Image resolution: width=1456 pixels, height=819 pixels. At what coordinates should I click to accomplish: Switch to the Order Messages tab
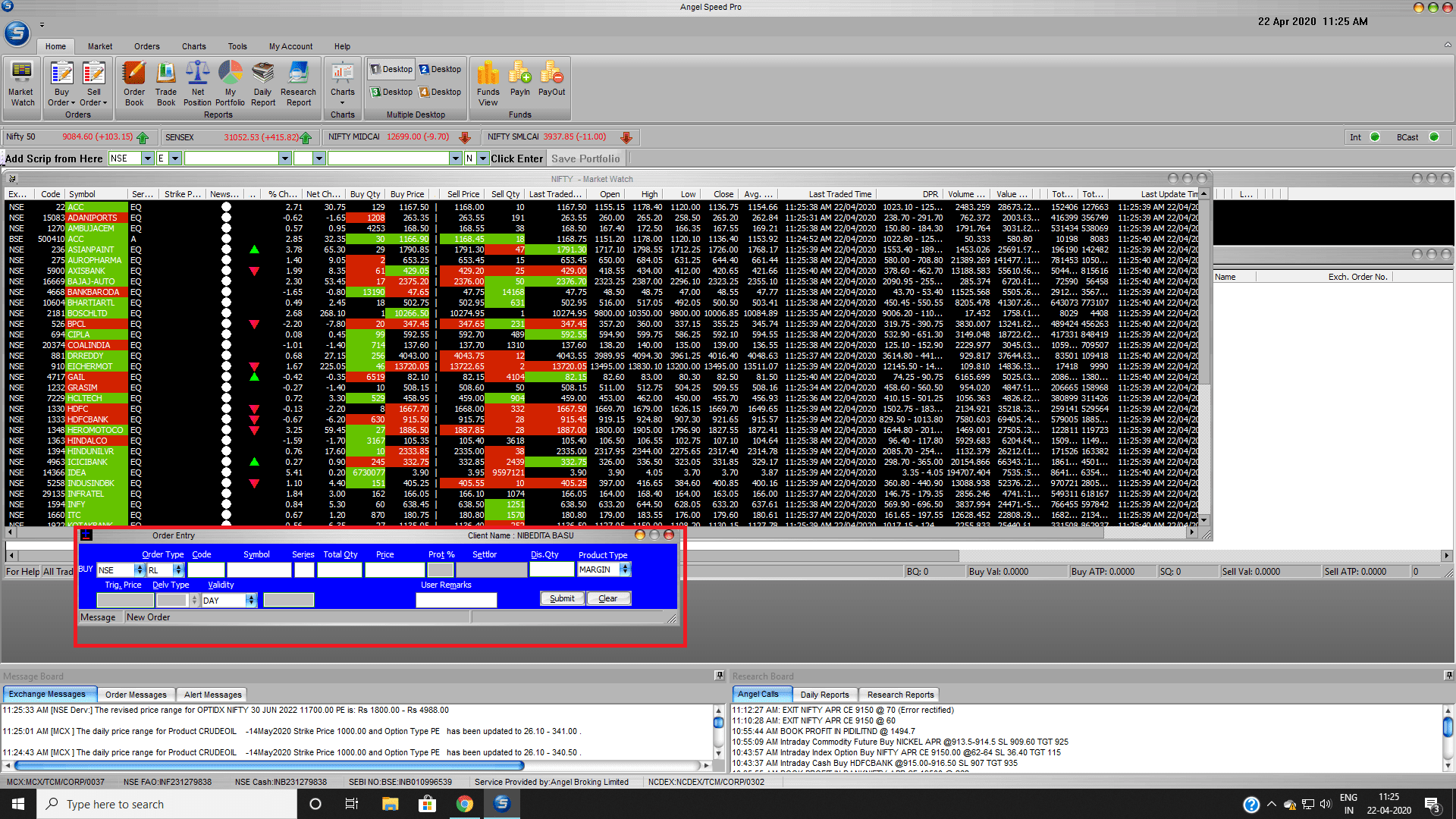[136, 695]
